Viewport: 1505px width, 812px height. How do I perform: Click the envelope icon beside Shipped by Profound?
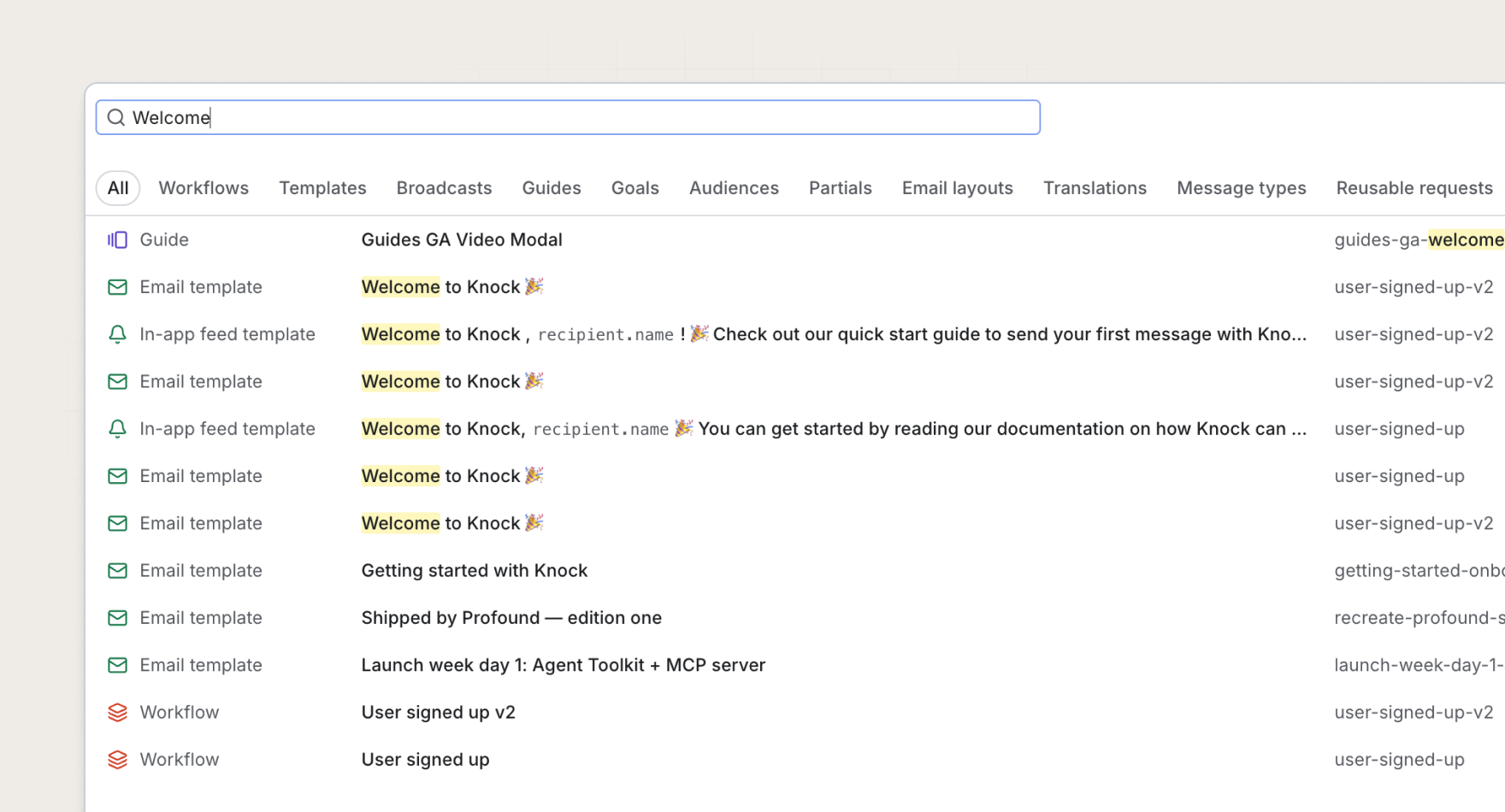click(117, 618)
